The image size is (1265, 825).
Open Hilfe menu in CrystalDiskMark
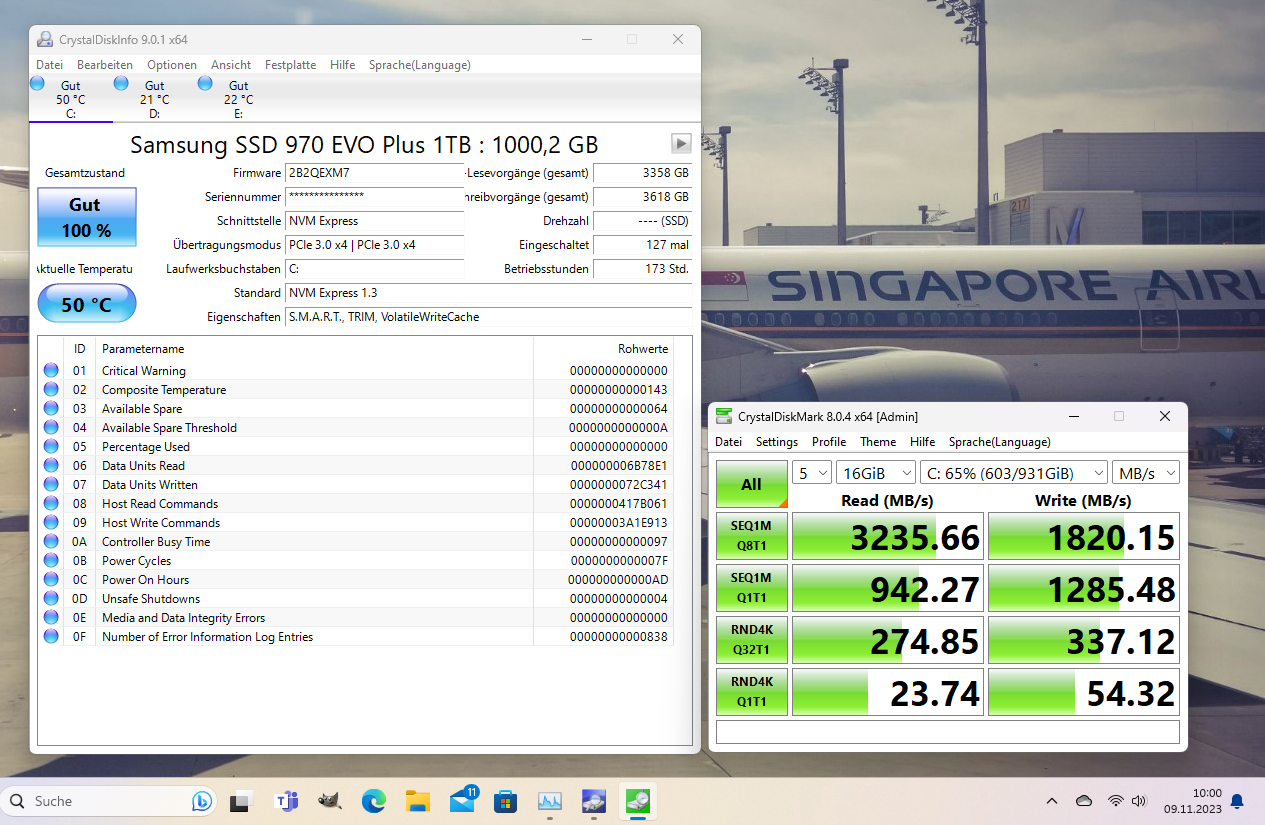coord(923,442)
